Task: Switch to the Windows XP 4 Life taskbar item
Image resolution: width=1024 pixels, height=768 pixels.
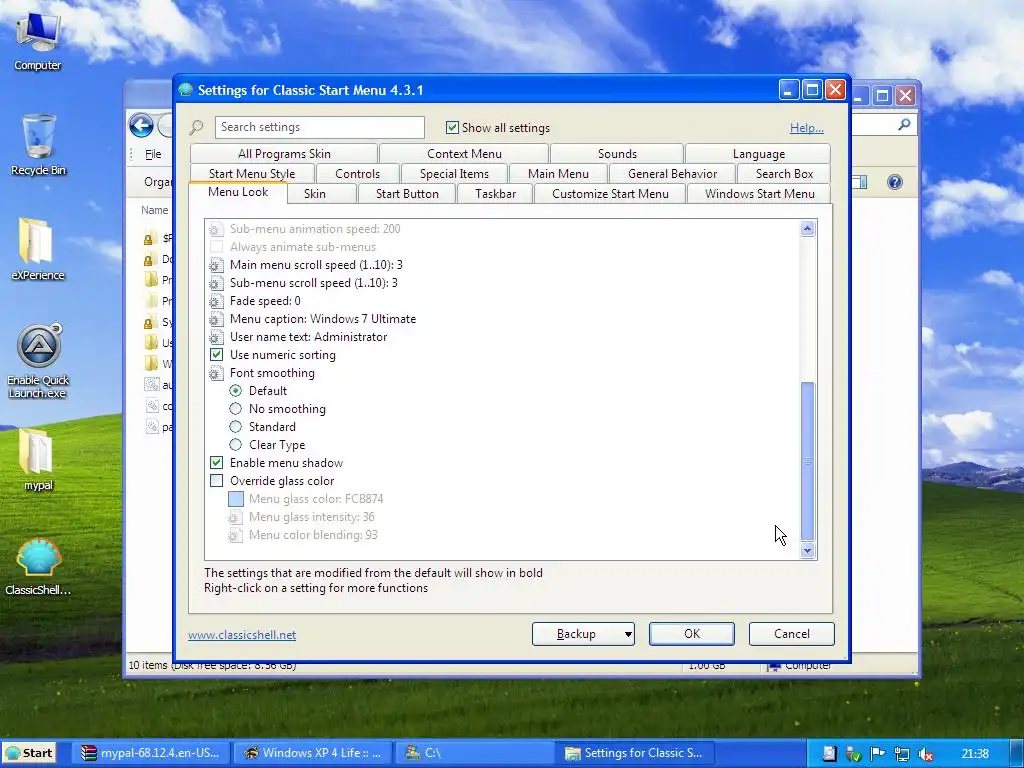Action: (x=312, y=753)
